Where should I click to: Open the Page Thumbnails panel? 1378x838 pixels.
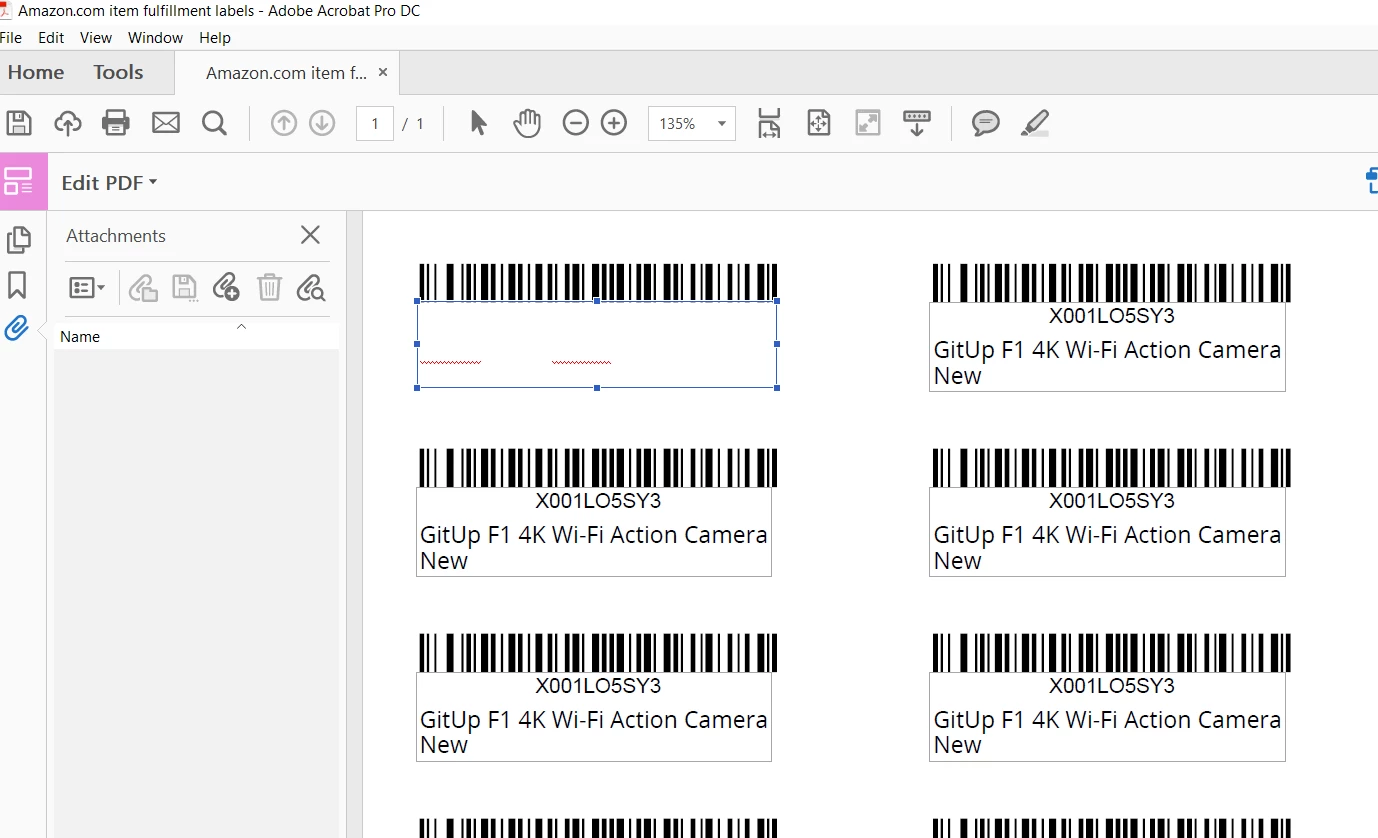pyautogui.click(x=18, y=240)
